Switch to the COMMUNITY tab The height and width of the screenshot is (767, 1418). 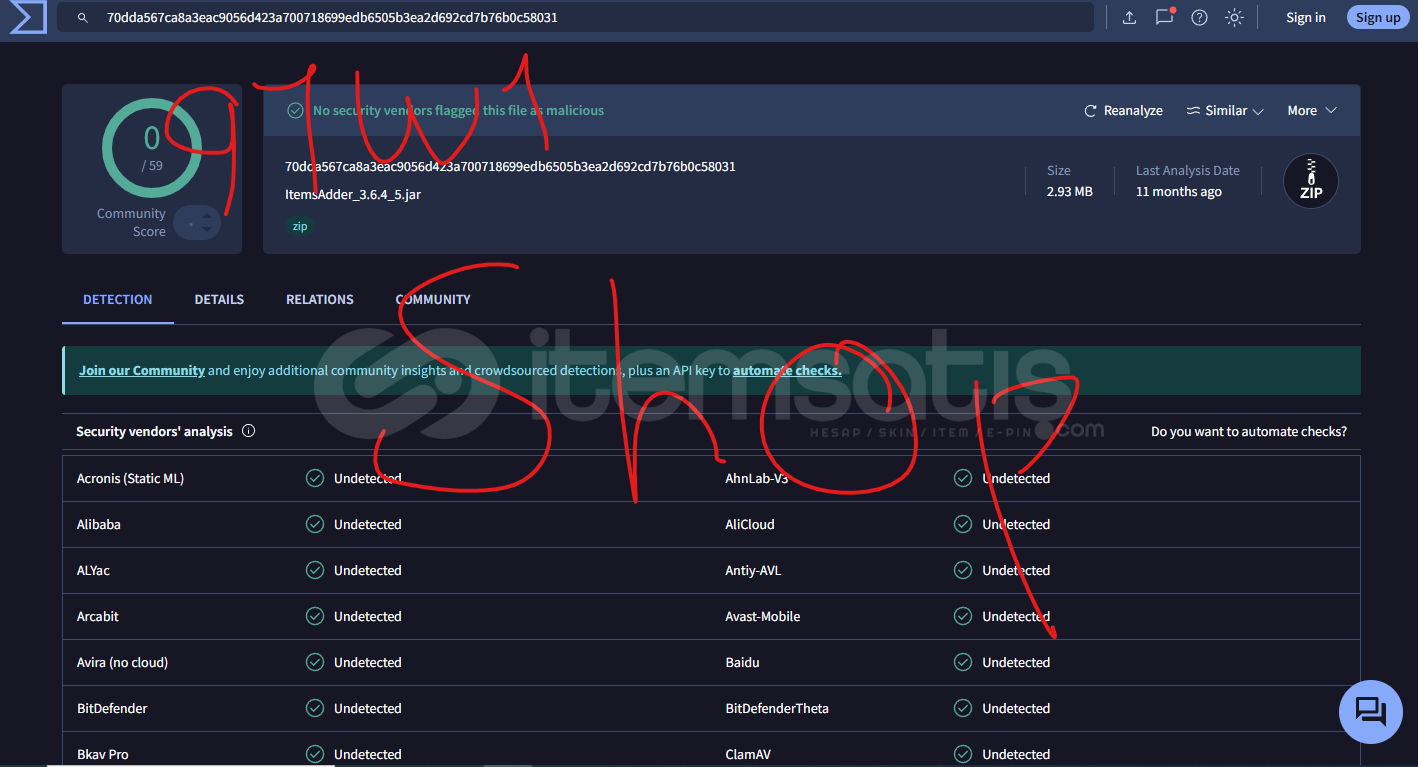tap(433, 299)
